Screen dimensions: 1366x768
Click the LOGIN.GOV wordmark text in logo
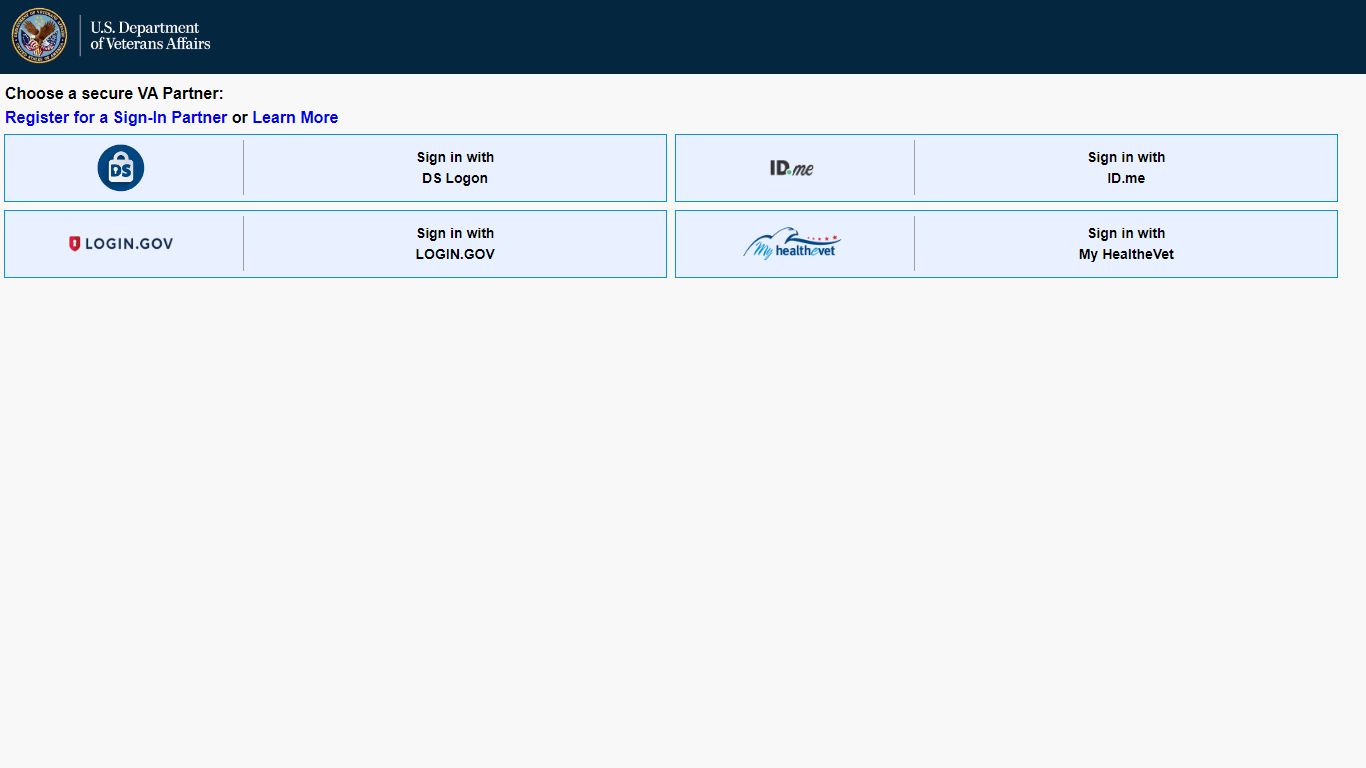[x=129, y=244]
